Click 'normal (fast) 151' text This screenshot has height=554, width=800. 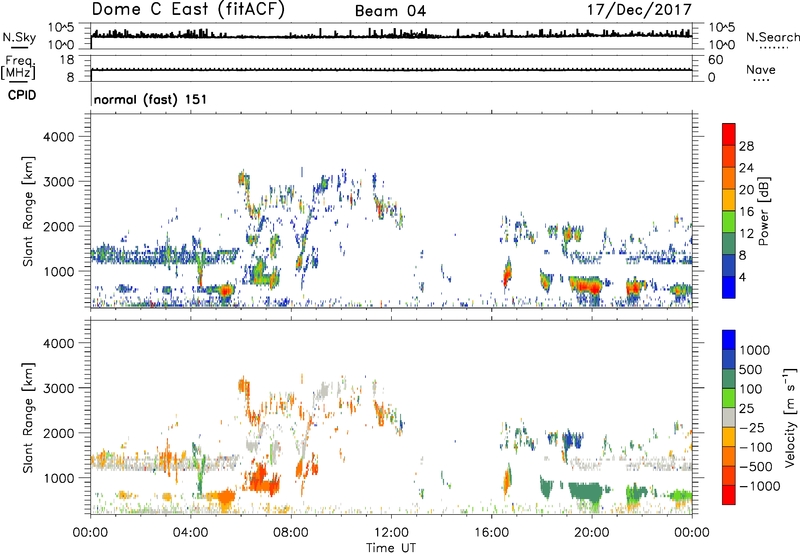[x=151, y=99]
